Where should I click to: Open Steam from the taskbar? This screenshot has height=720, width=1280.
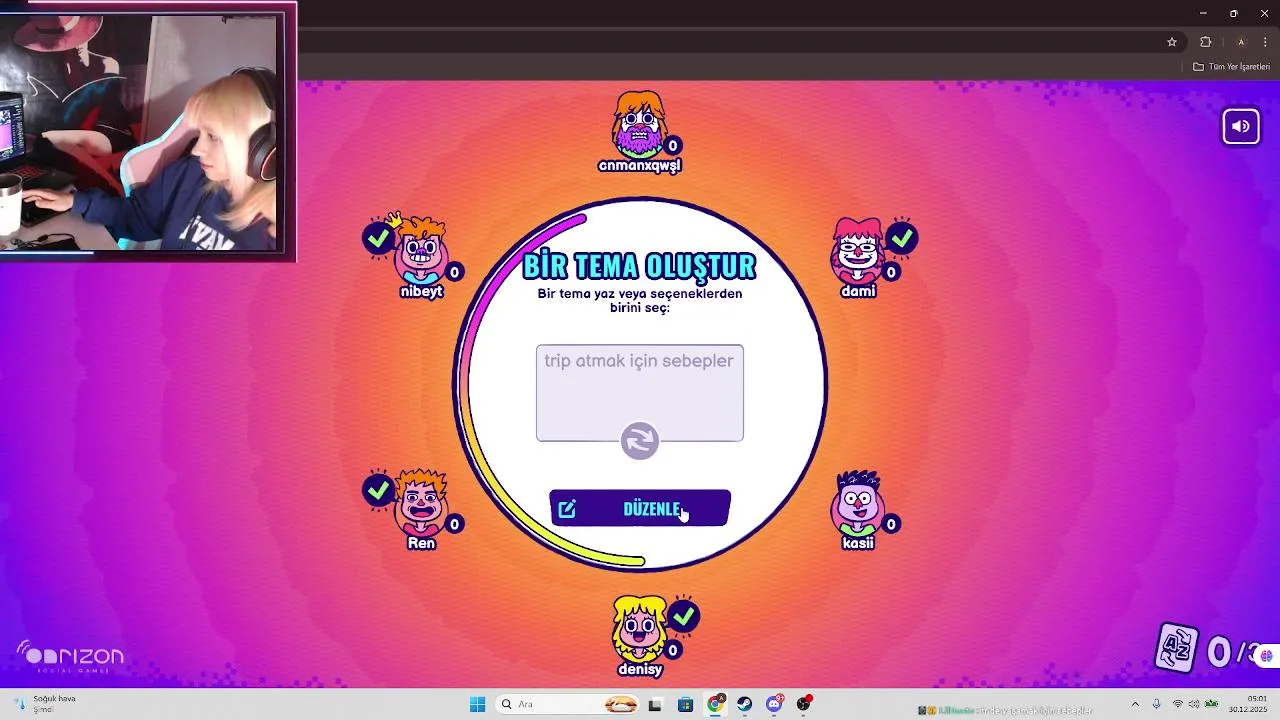pos(745,704)
